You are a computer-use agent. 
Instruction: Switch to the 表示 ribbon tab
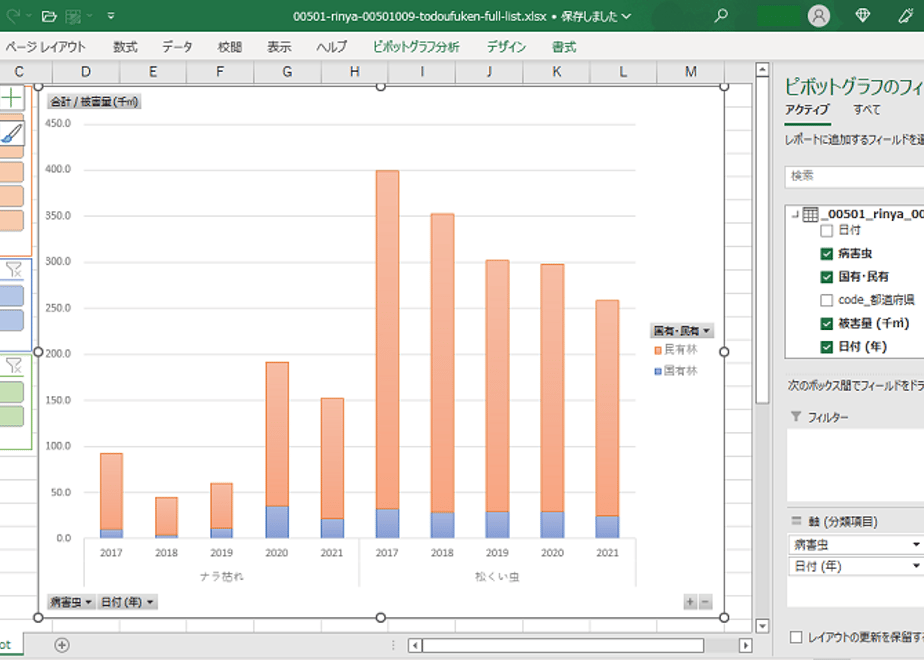[x=279, y=47]
